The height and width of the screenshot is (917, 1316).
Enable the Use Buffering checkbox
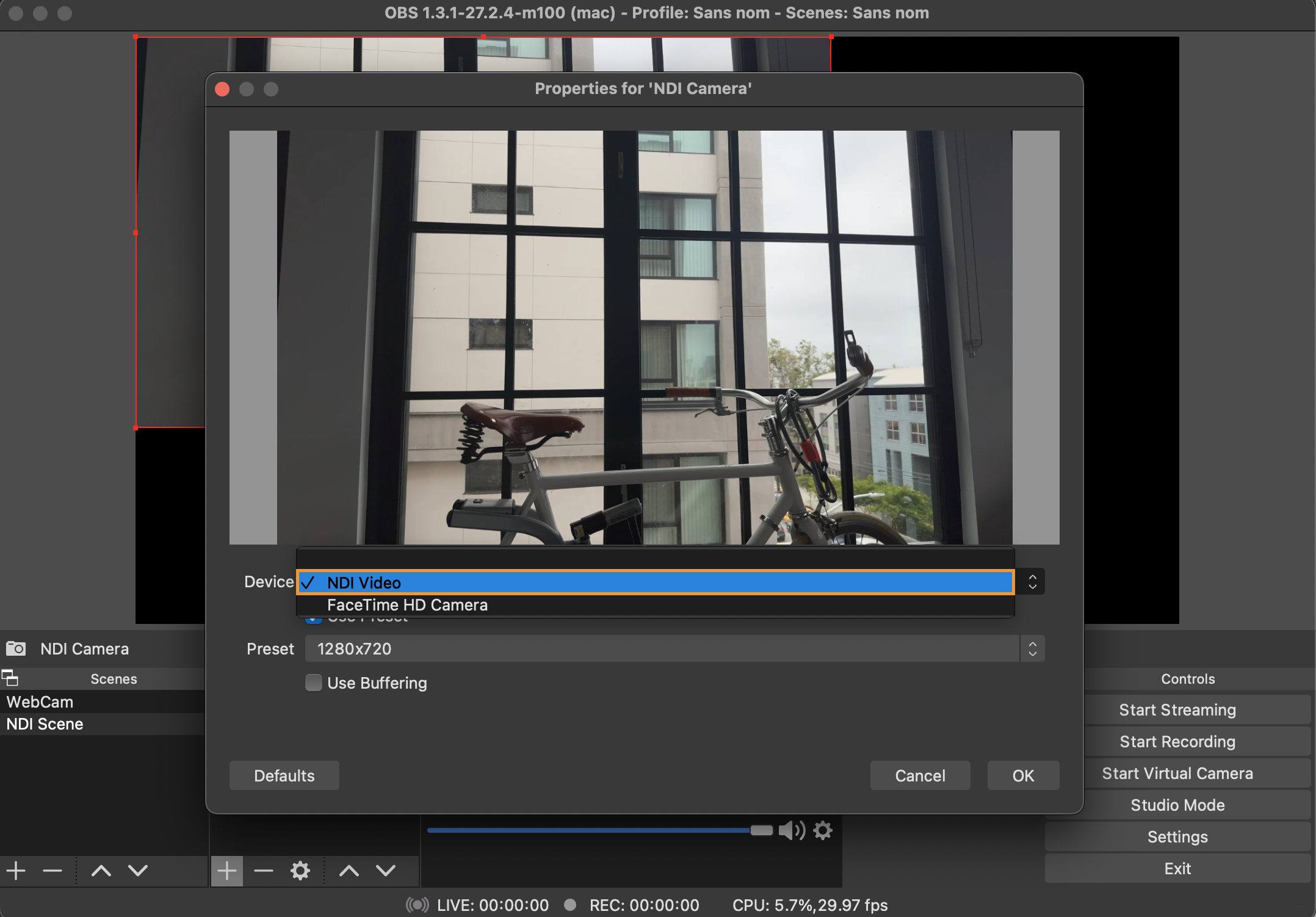[314, 683]
